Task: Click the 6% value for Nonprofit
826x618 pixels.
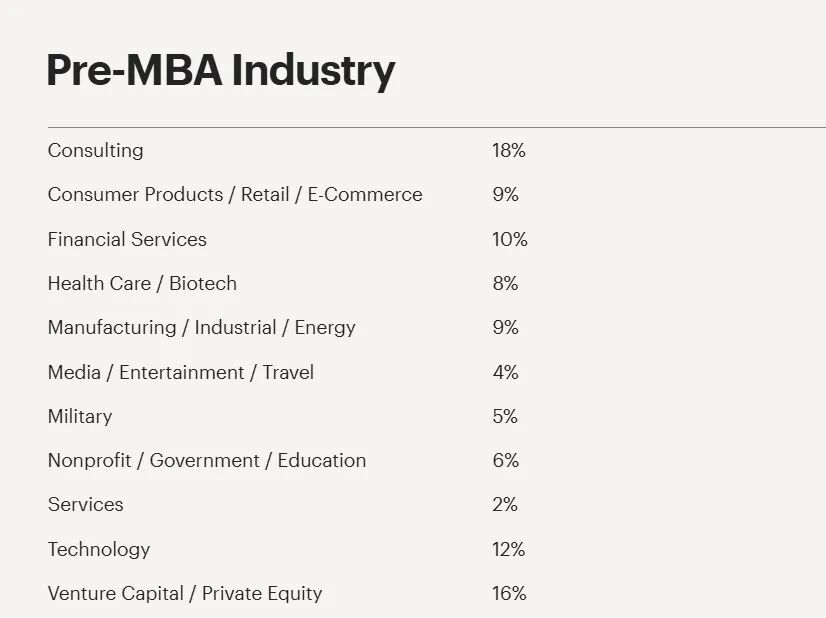Action: 506,460
